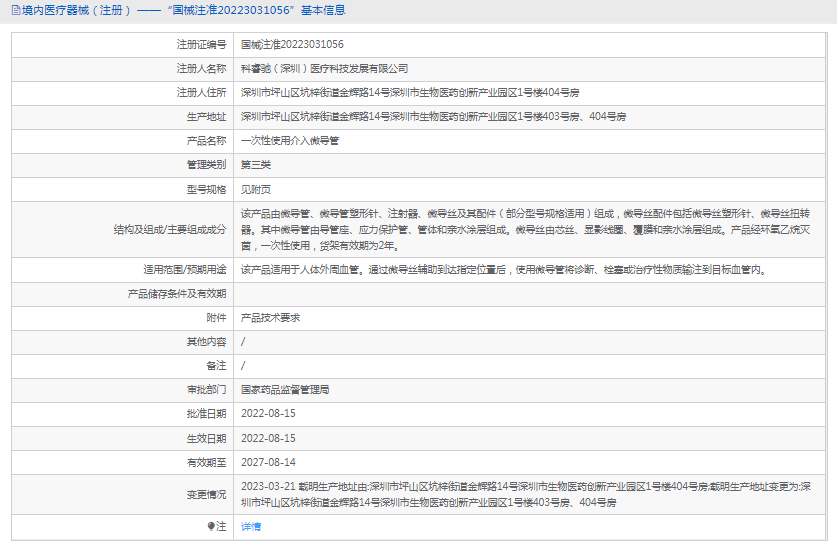837x548 pixels.
Task: Click the production address ending in 403号房、404号房
Action: (x=433, y=116)
